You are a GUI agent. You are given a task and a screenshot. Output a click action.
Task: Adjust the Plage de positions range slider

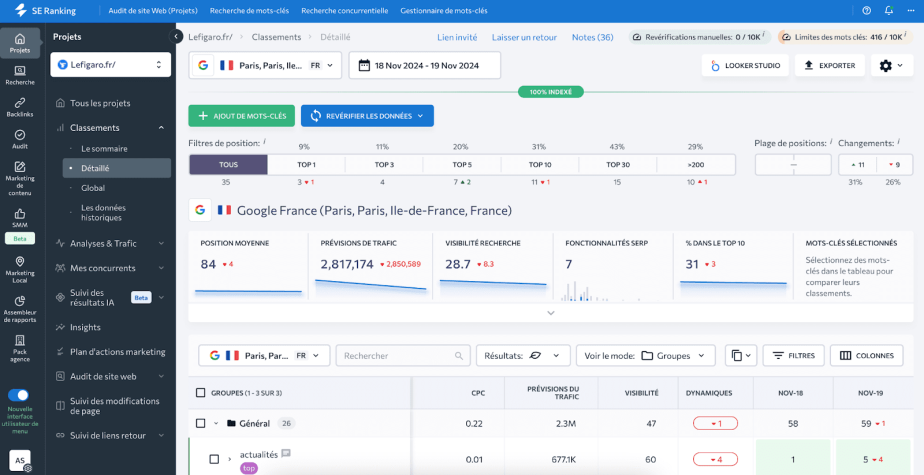coord(793,165)
